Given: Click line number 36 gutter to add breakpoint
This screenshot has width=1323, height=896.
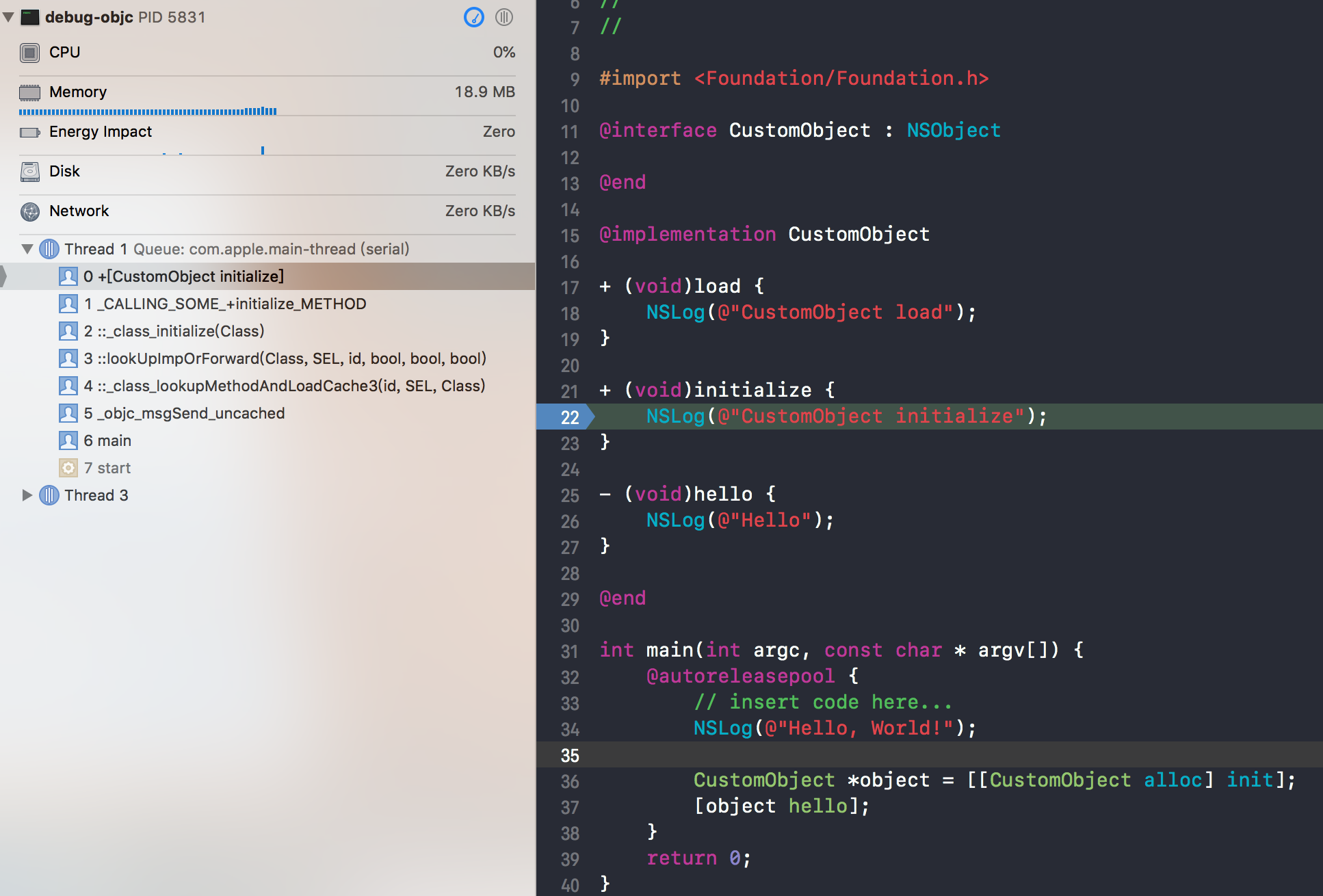Looking at the screenshot, I should [569, 781].
